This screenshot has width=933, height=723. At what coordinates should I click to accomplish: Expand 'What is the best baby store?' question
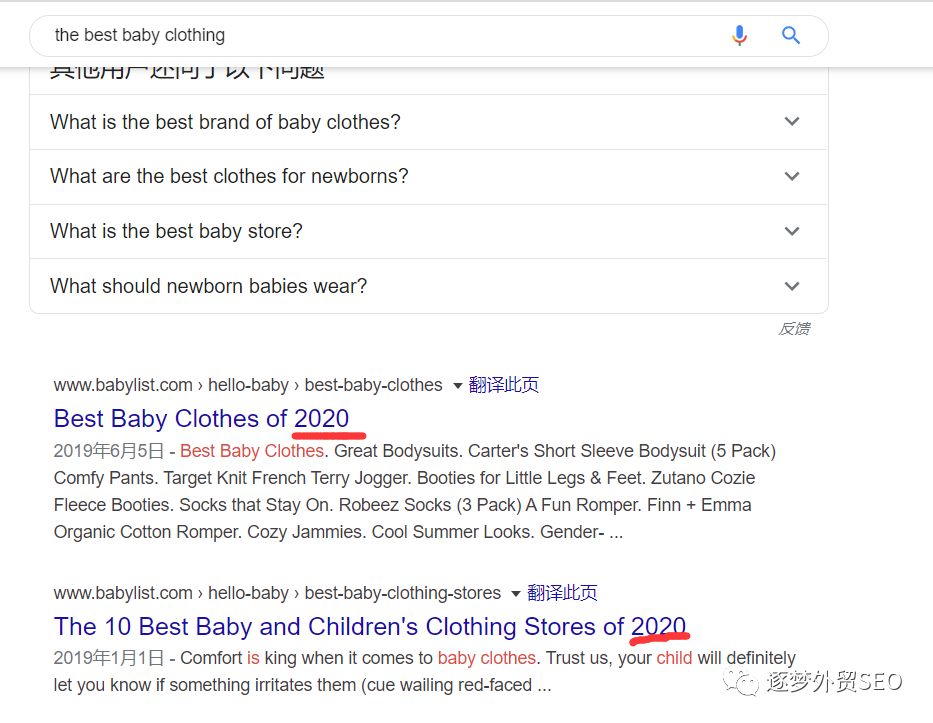(x=428, y=231)
